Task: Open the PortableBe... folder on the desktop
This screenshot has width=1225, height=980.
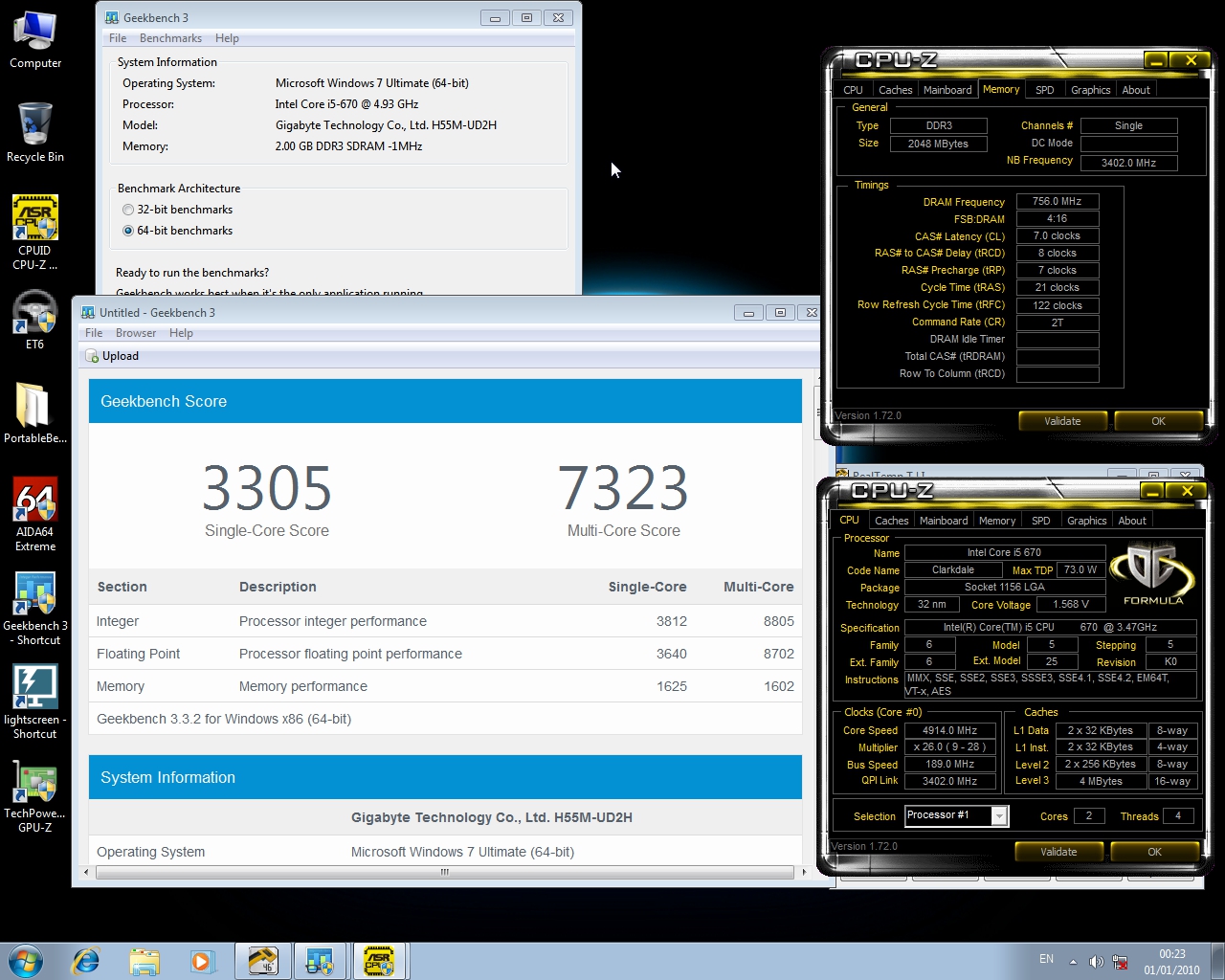Action: click(x=35, y=413)
